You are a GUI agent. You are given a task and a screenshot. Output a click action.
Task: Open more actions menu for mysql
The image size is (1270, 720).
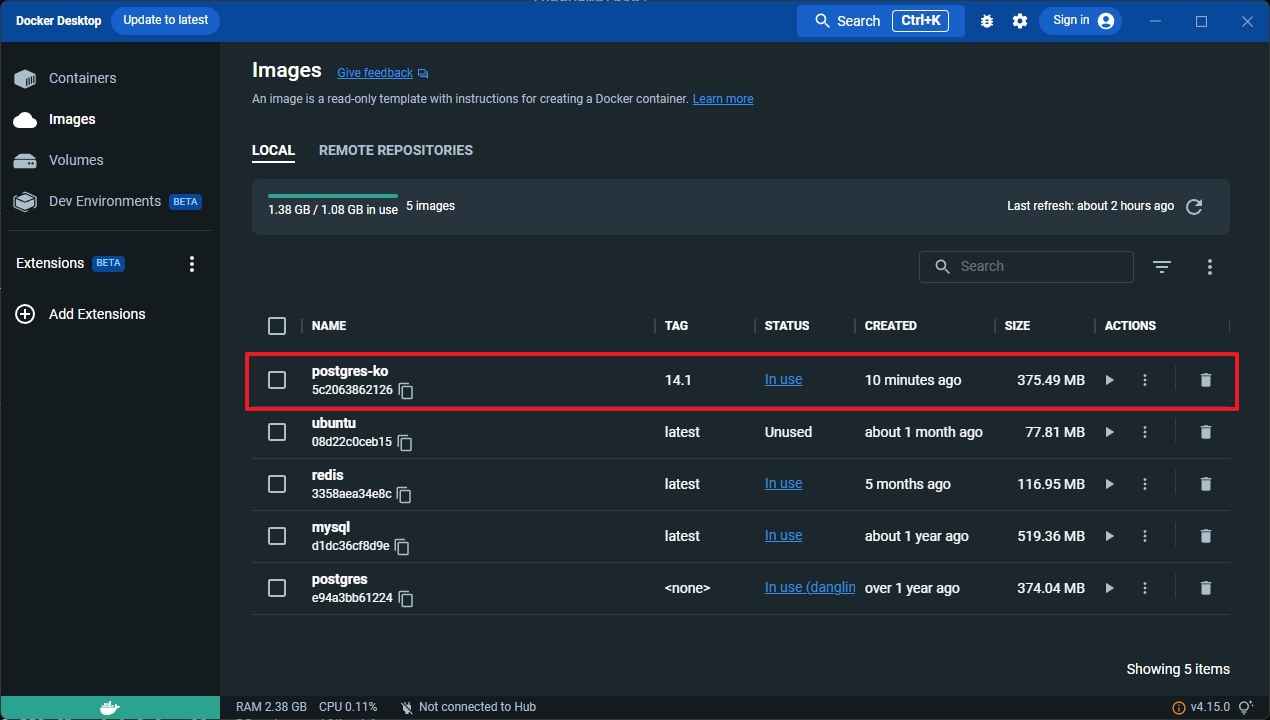[x=1145, y=536]
